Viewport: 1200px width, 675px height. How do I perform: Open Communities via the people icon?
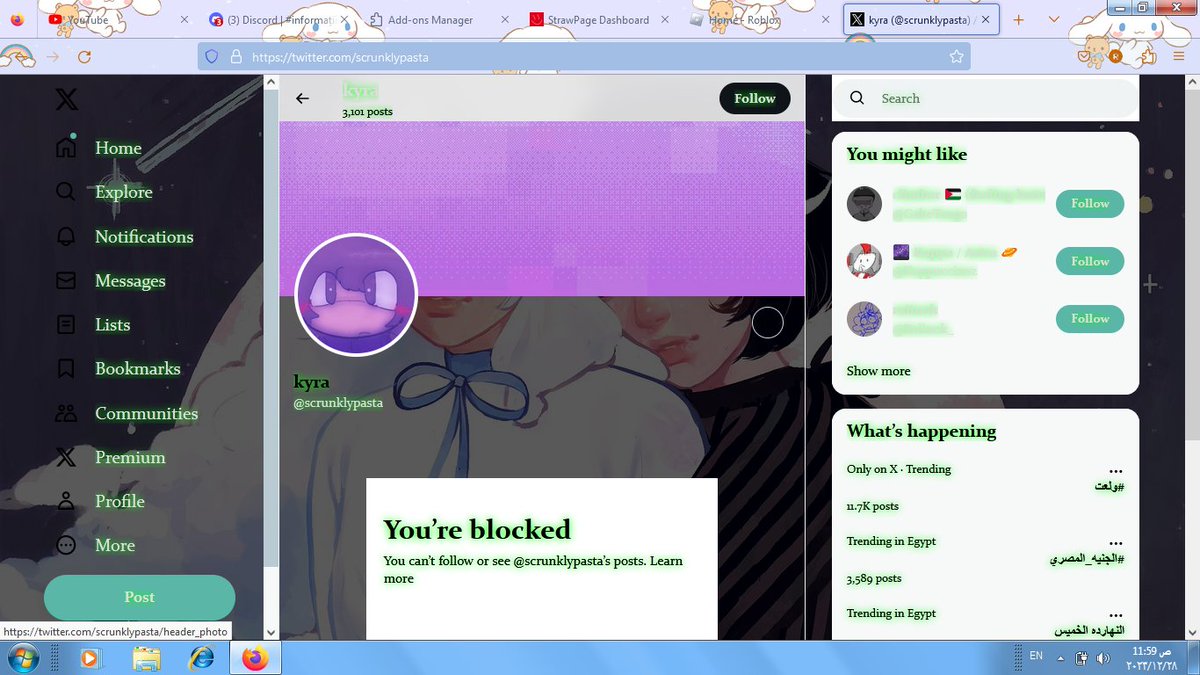click(x=66, y=413)
